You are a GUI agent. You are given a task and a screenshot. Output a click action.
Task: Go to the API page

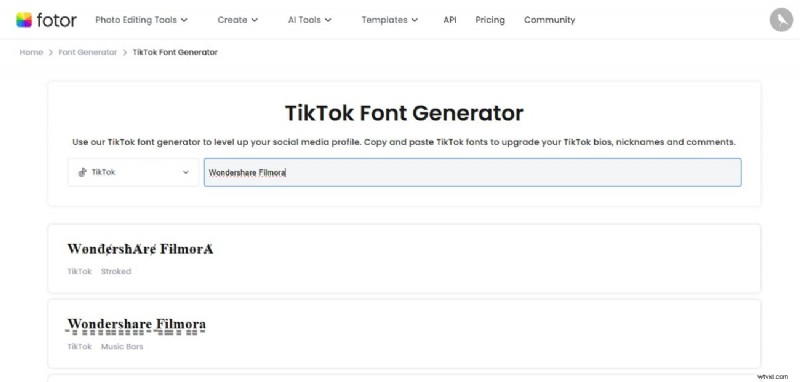click(450, 20)
